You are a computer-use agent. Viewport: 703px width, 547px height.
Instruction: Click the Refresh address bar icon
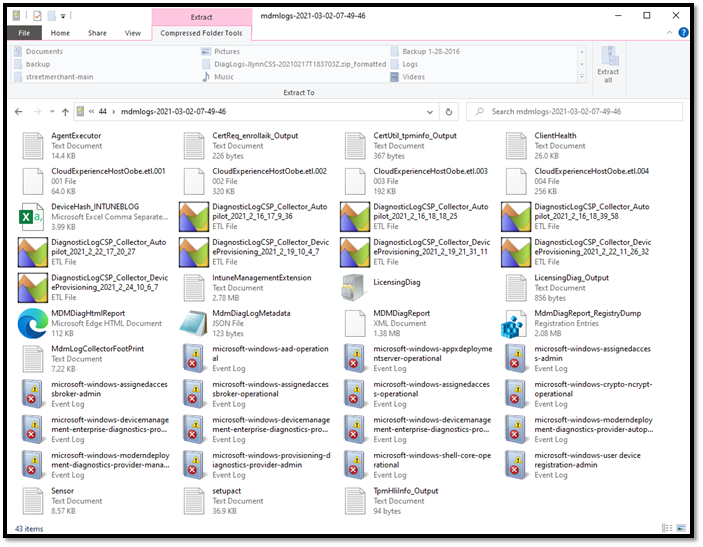[x=448, y=112]
